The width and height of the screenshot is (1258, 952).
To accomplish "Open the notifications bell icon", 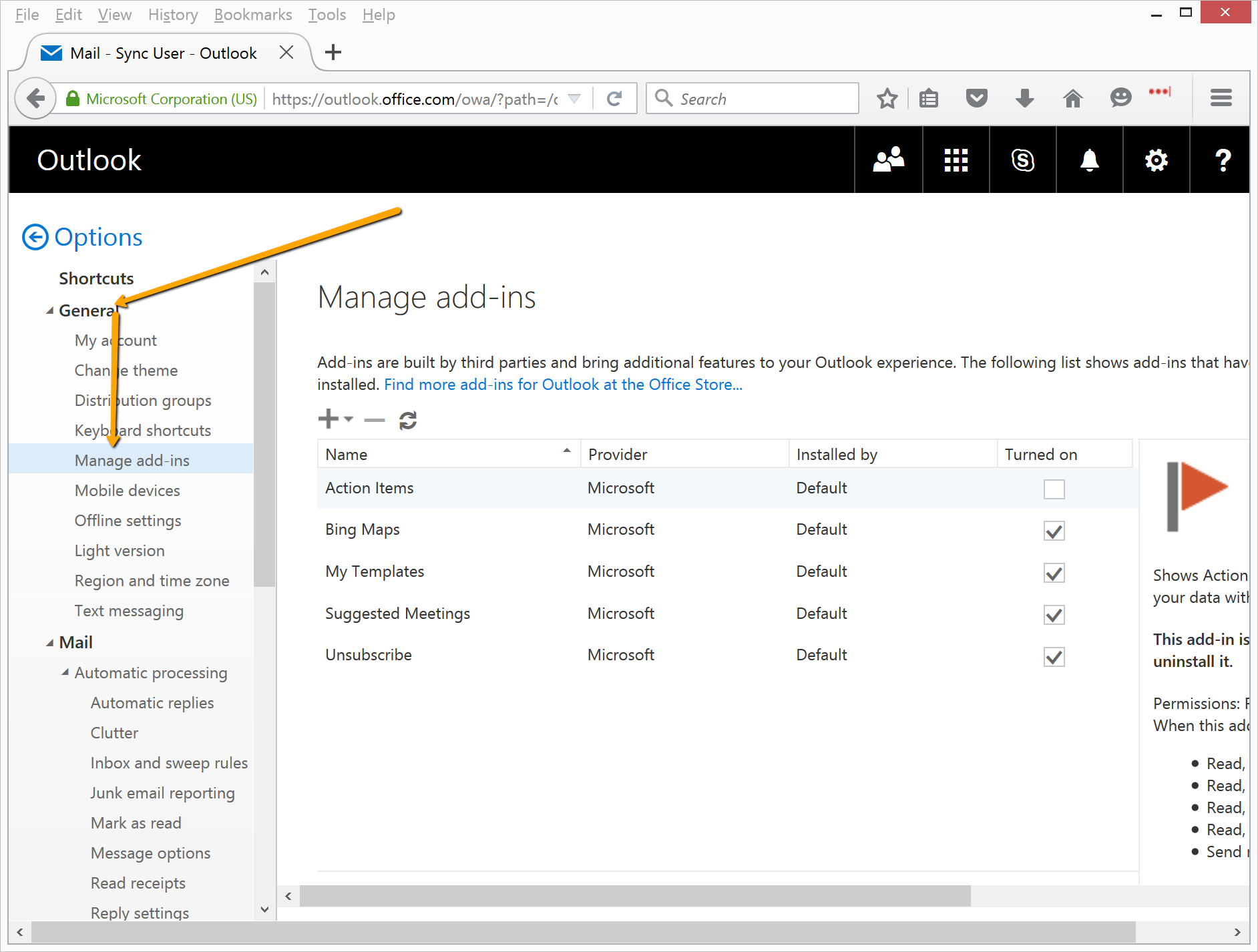I will 1089,160.
